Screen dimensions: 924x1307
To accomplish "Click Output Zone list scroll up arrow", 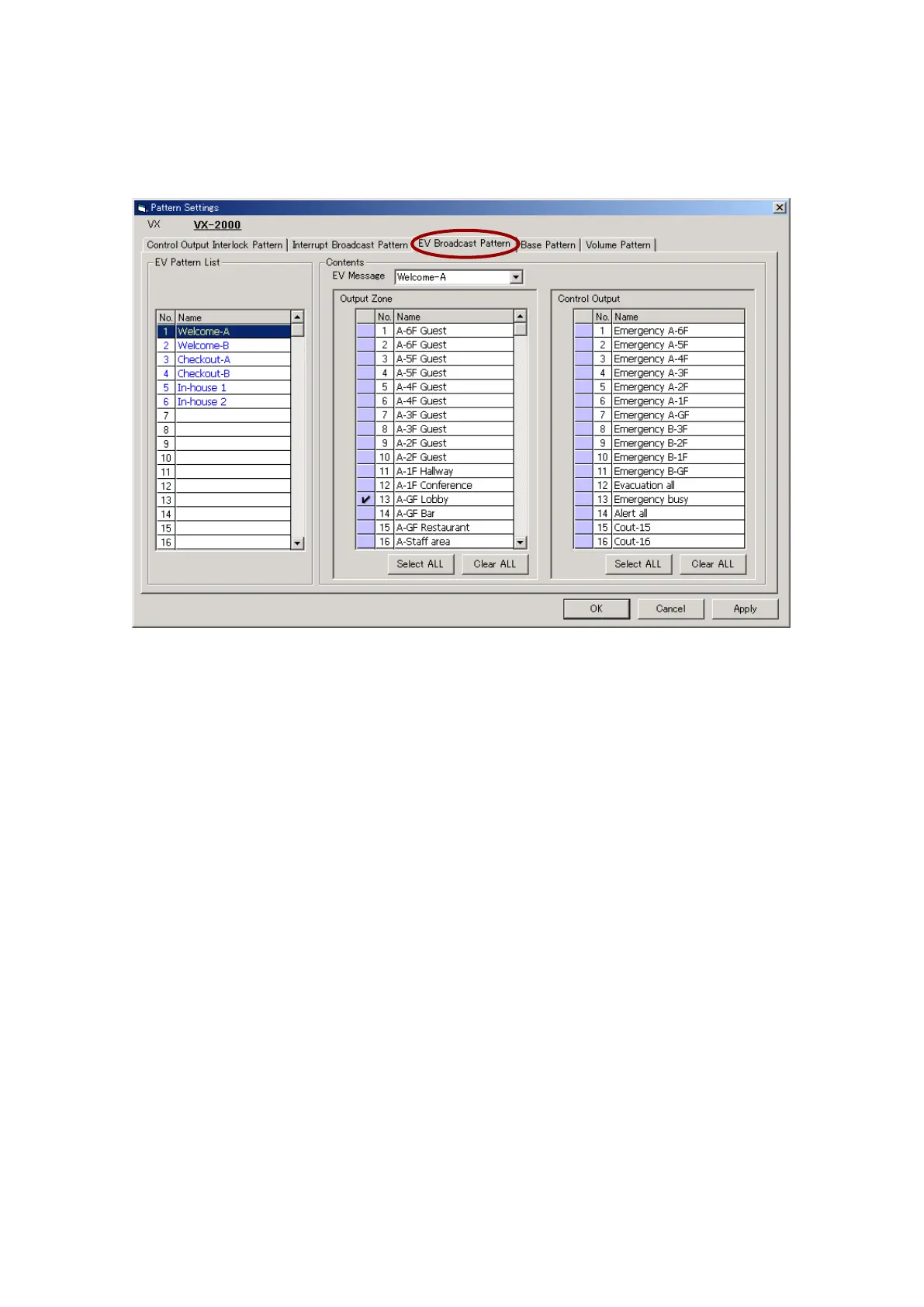I will coord(521,317).
